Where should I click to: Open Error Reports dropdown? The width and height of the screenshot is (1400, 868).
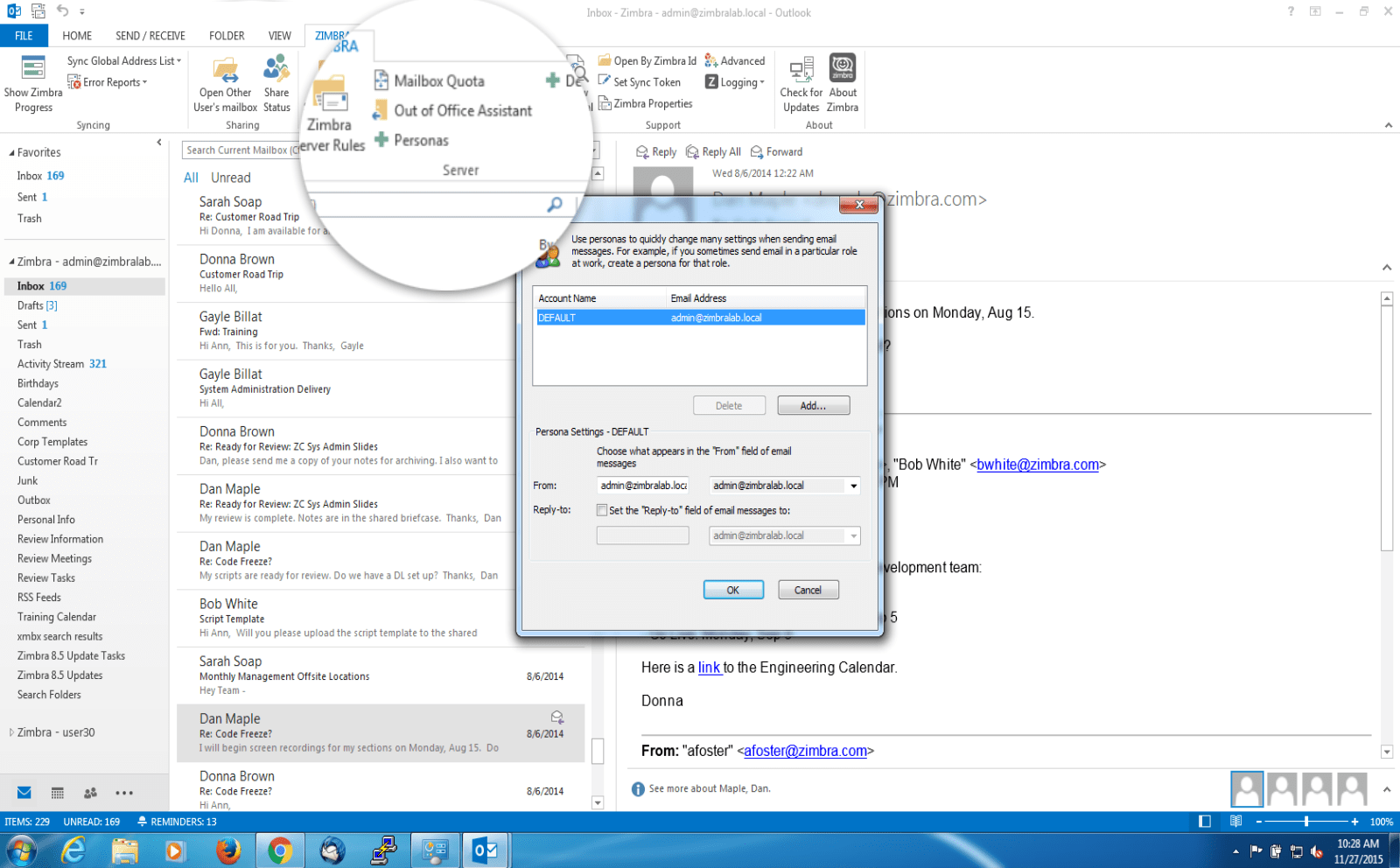107,82
